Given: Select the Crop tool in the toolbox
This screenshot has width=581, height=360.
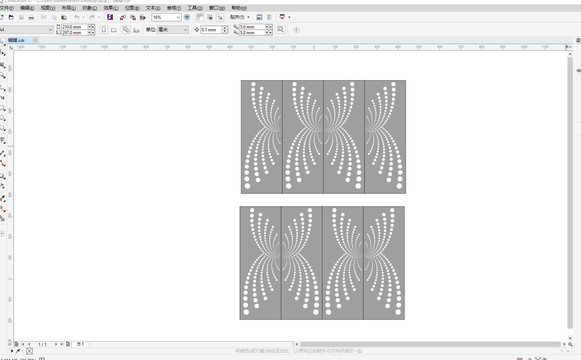Looking at the screenshot, I should pos(2,65).
